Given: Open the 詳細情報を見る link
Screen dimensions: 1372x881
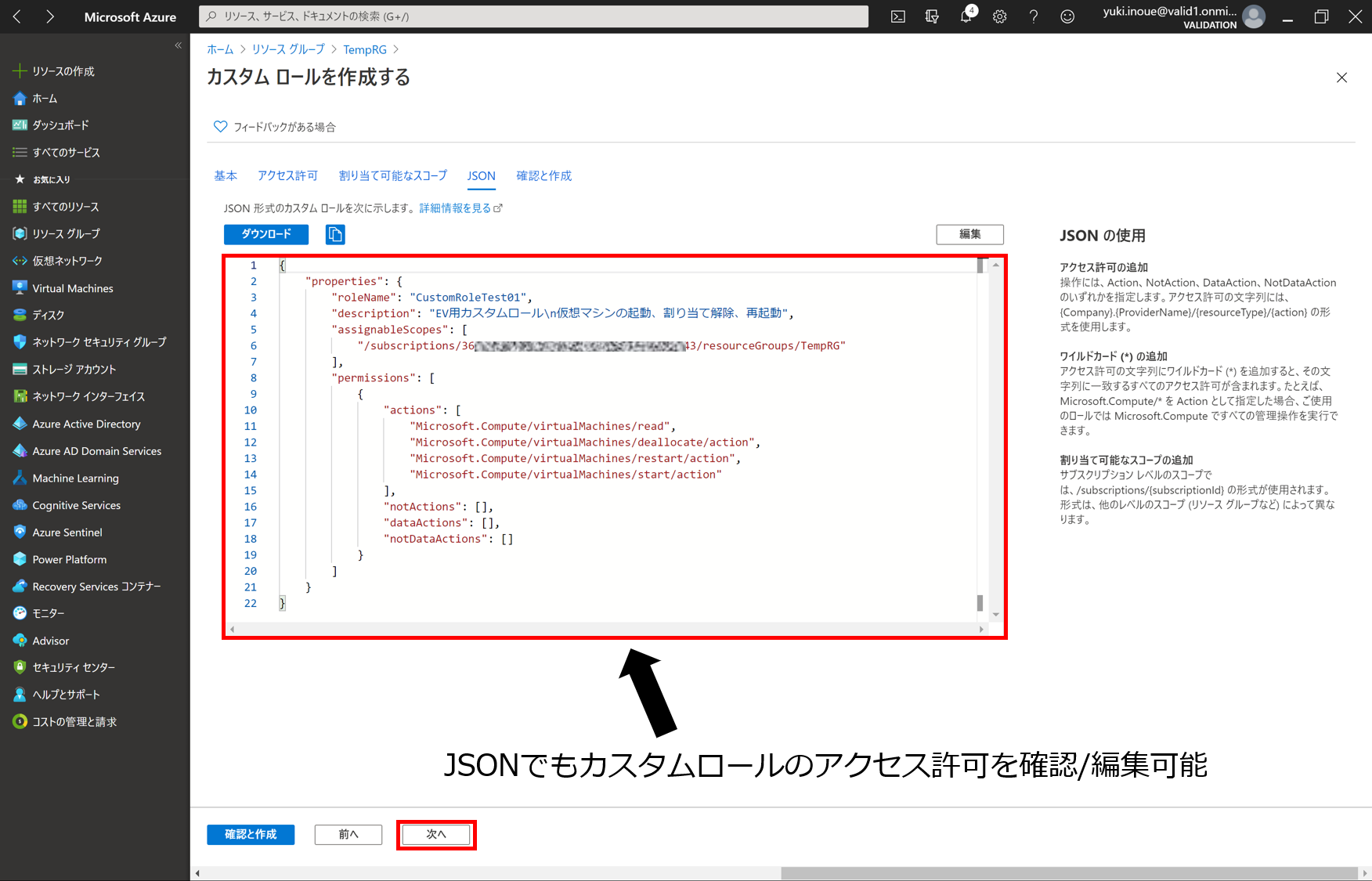Looking at the screenshot, I should 460,208.
